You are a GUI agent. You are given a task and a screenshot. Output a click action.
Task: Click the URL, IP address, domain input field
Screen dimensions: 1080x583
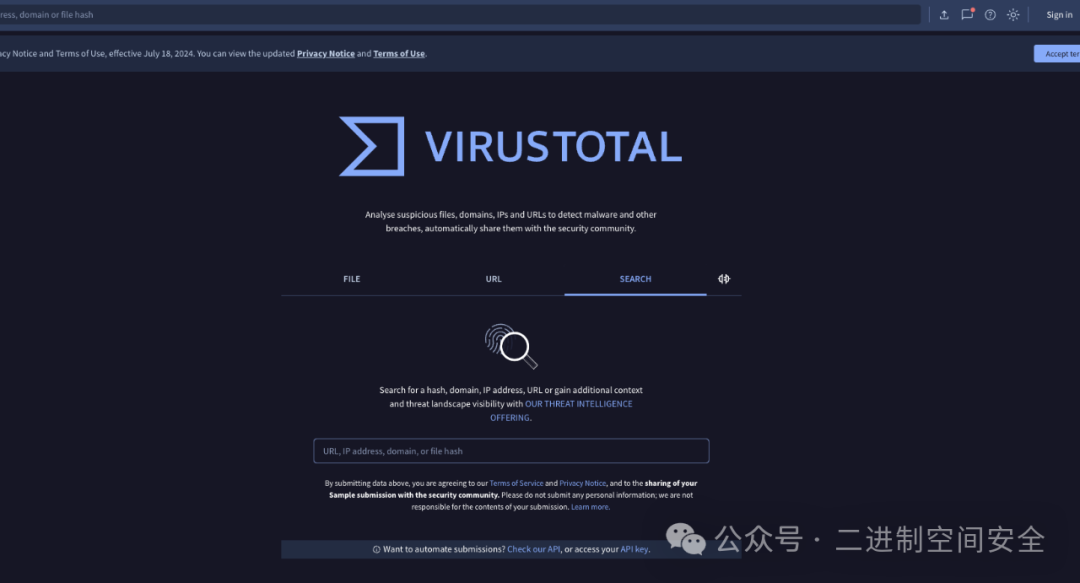coord(511,451)
